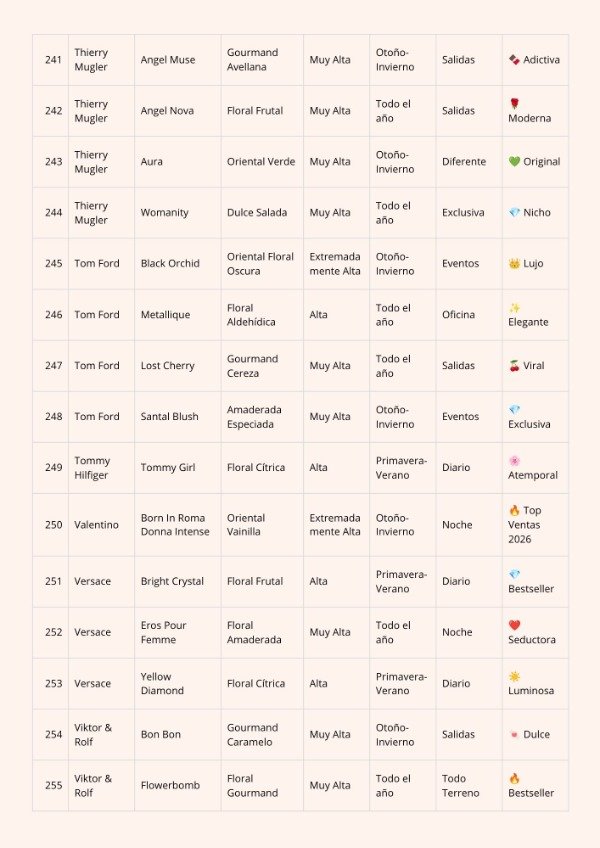
Task: Click the chocolate emoji beside Adictiva
Action: tap(514, 59)
